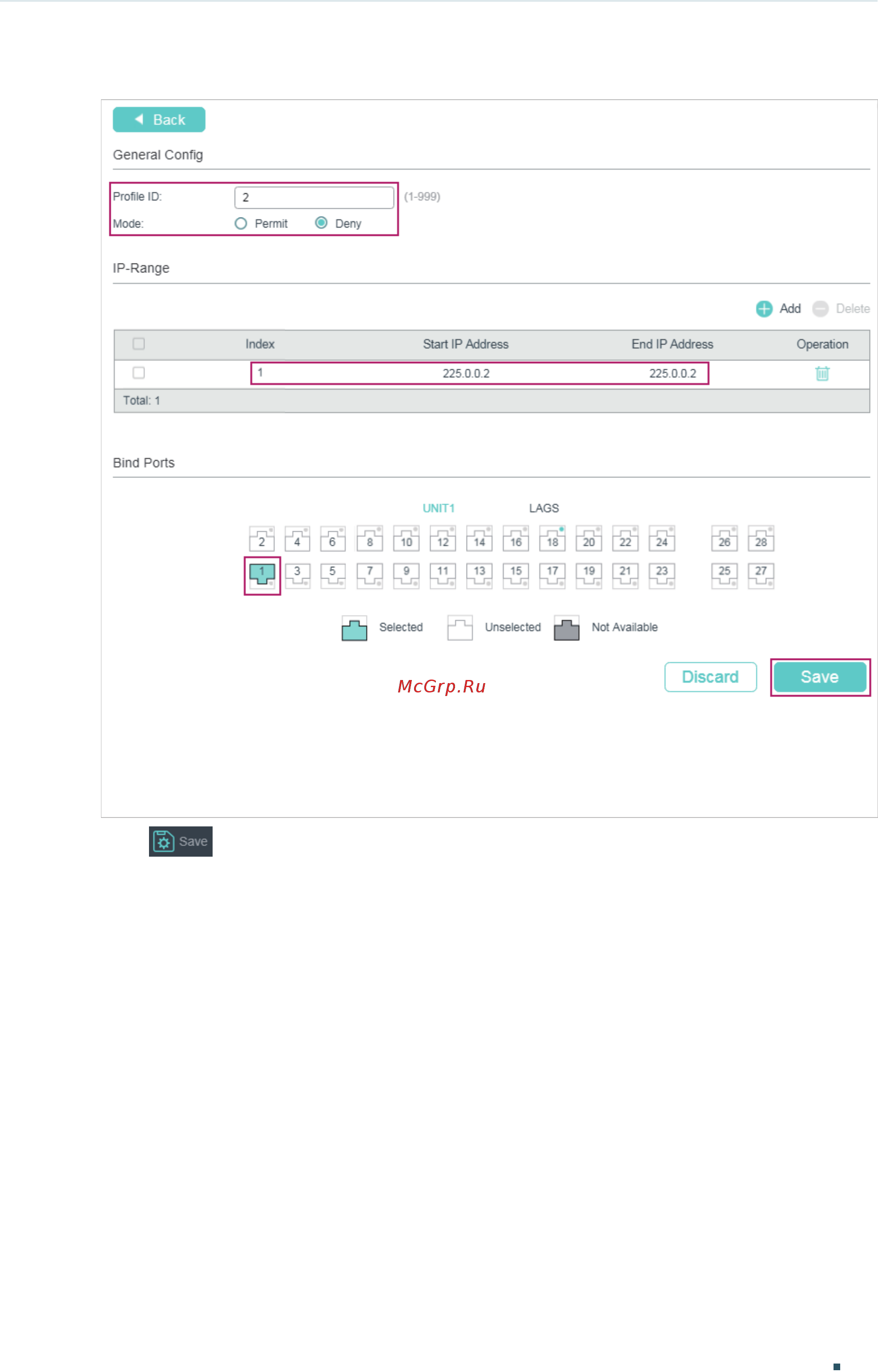Select port 9 in Bind Ports
Viewport: 878px width, 1372px height.
(407, 575)
